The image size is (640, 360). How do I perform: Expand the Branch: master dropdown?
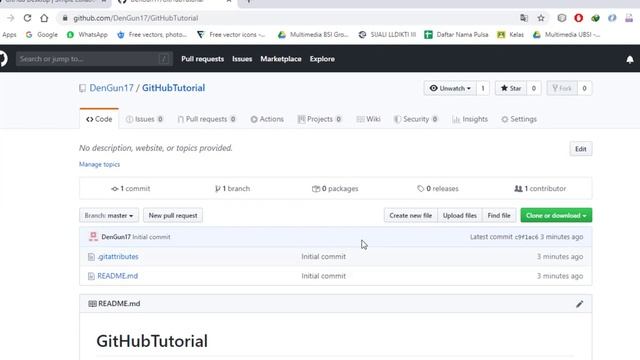pyautogui.click(x=109, y=216)
